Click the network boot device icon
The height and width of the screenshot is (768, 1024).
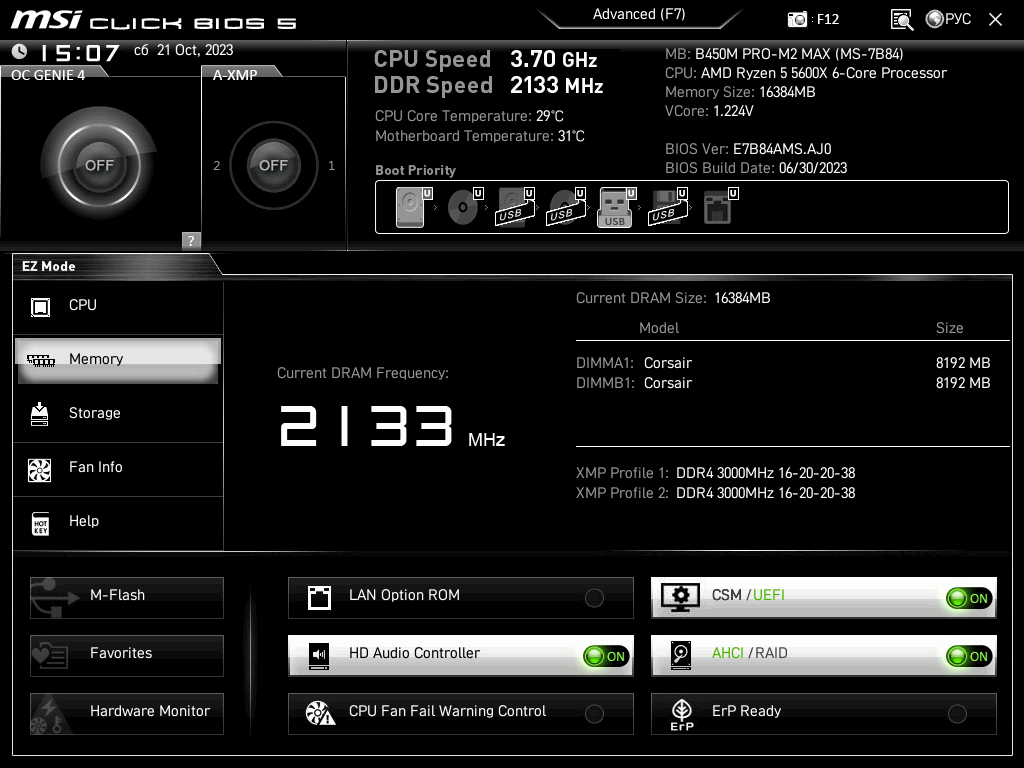tap(720, 208)
